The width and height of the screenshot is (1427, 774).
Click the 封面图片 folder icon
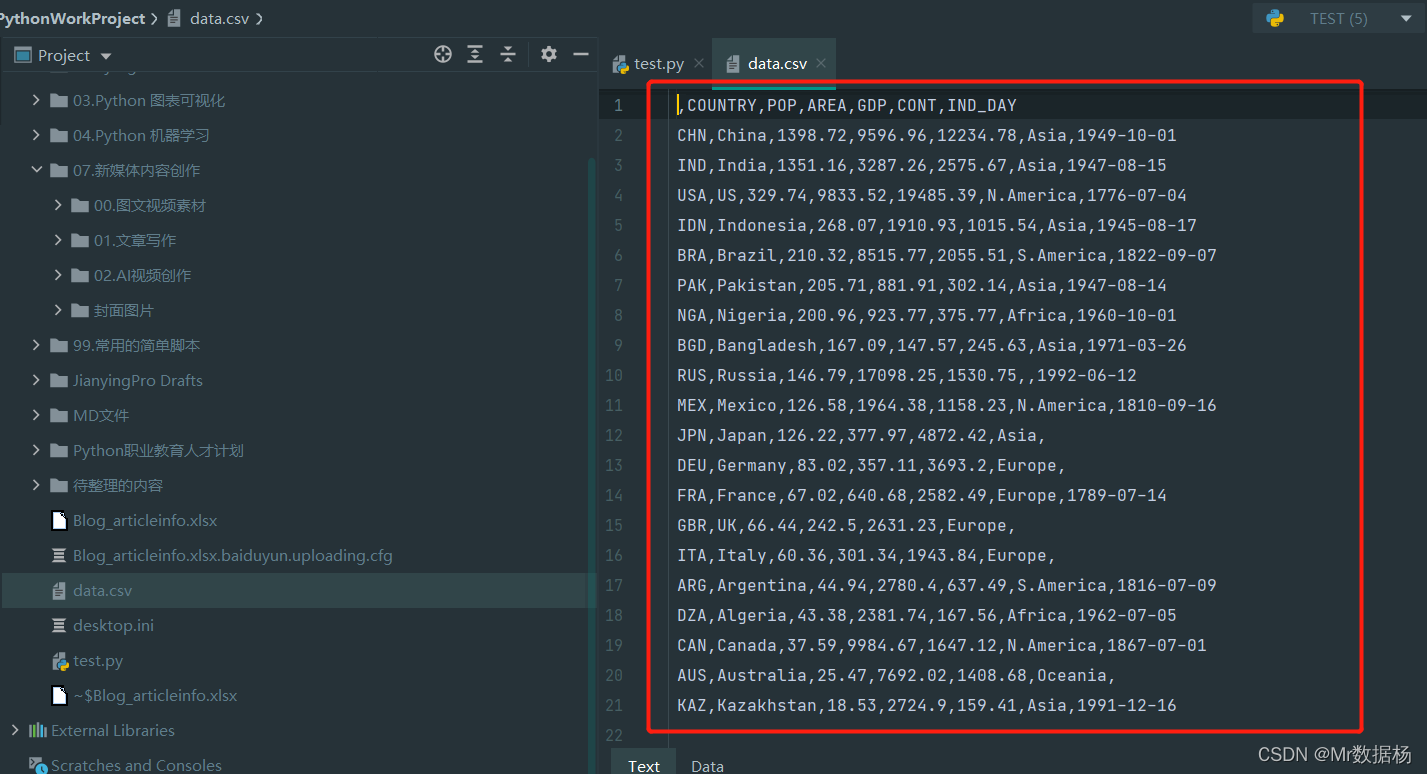pos(81,310)
